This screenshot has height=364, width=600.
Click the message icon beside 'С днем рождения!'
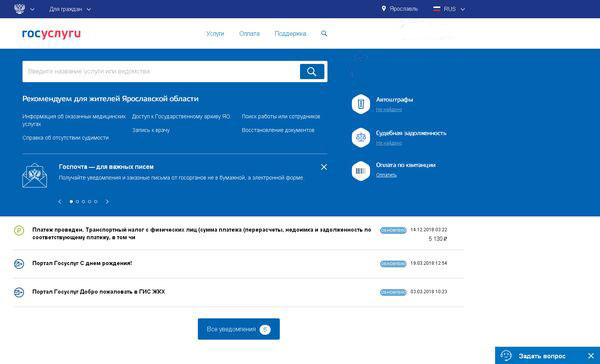pos(19,264)
